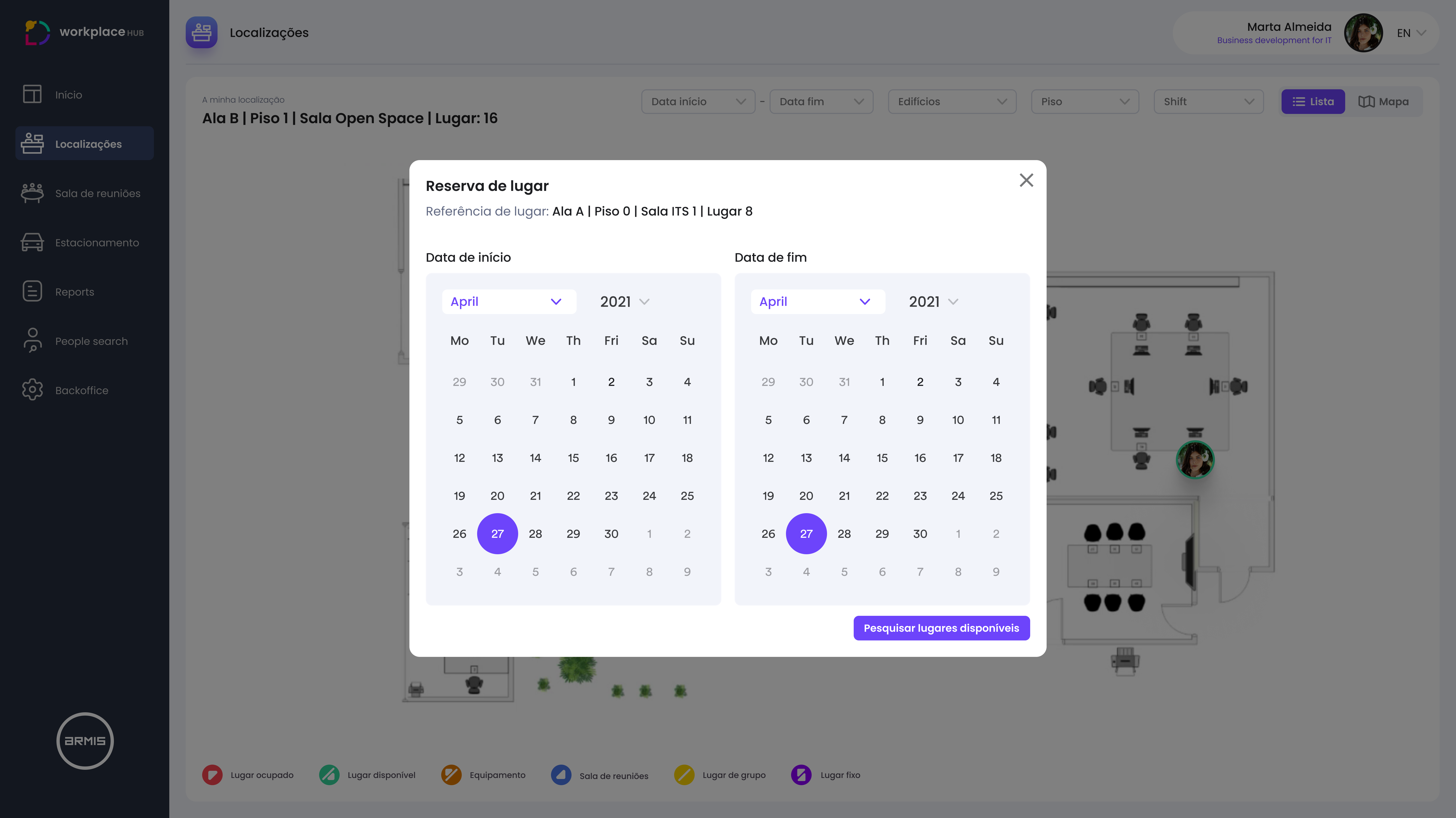Click the Sala de reuniões meeting icon
This screenshot has height=818, width=1456.
tap(32, 193)
